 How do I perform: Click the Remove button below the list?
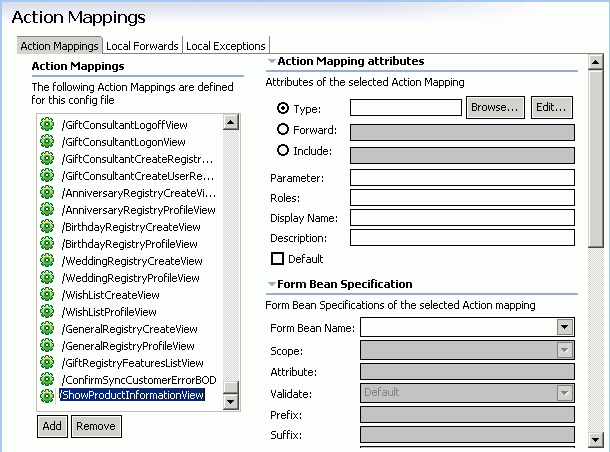coord(96,426)
